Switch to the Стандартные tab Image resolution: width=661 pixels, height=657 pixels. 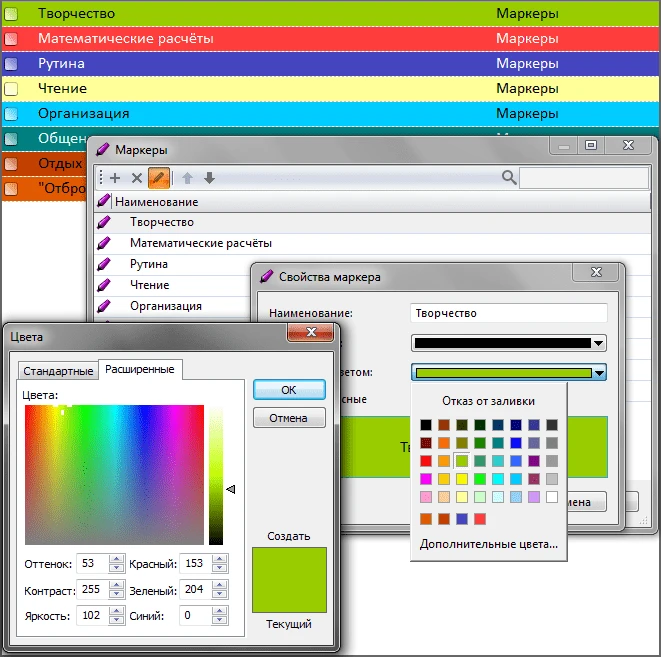(x=58, y=370)
